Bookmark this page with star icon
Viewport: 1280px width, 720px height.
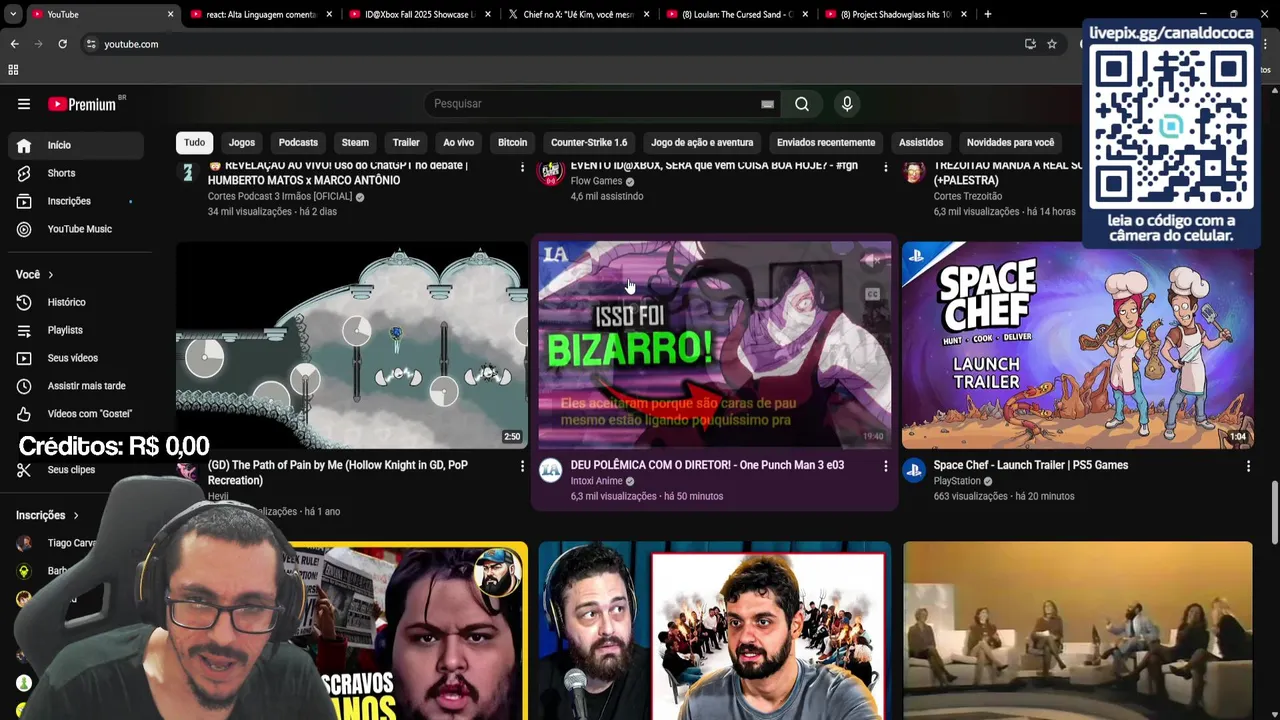point(1052,44)
